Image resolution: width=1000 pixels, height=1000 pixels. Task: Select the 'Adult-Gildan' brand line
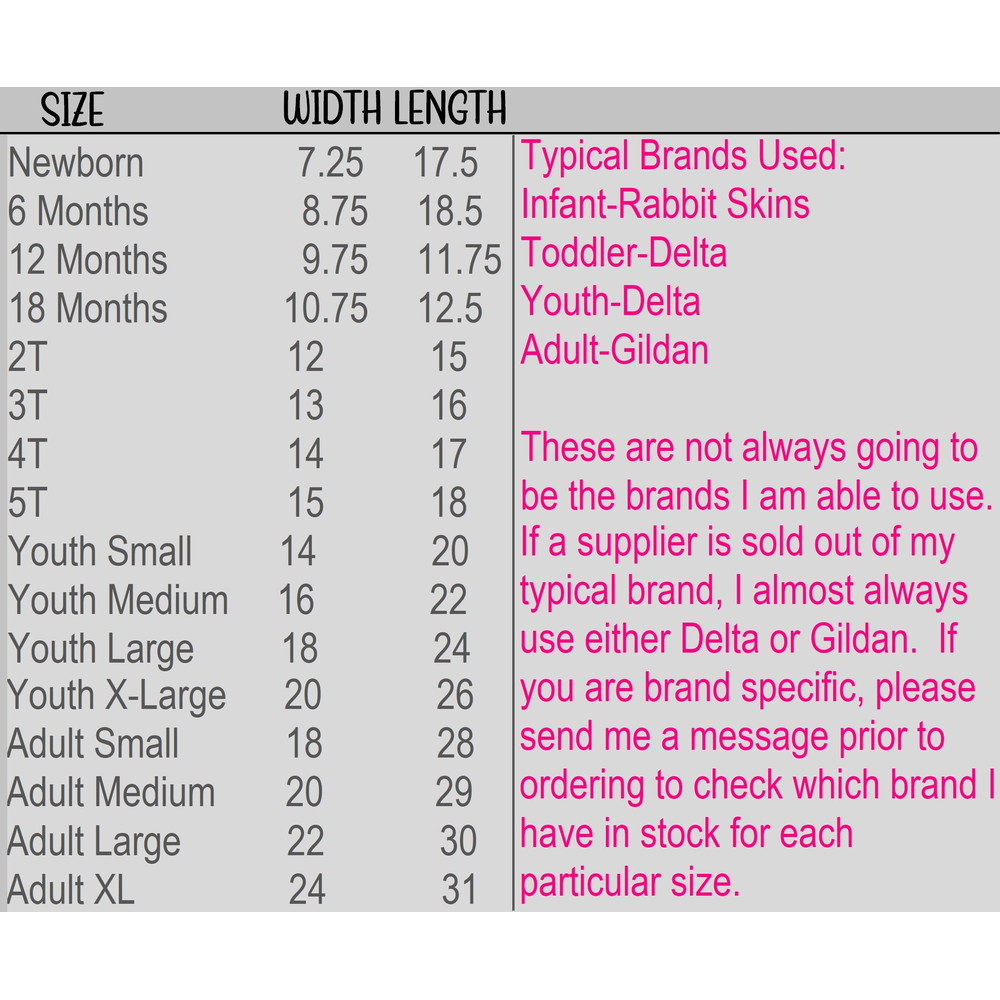point(615,350)
